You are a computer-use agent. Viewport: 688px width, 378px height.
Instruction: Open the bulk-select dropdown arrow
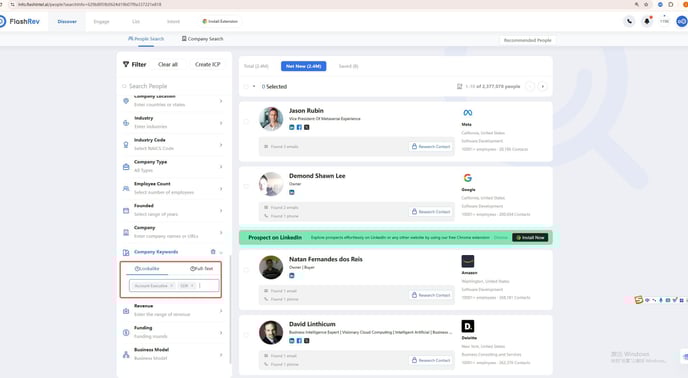(254, 86)
